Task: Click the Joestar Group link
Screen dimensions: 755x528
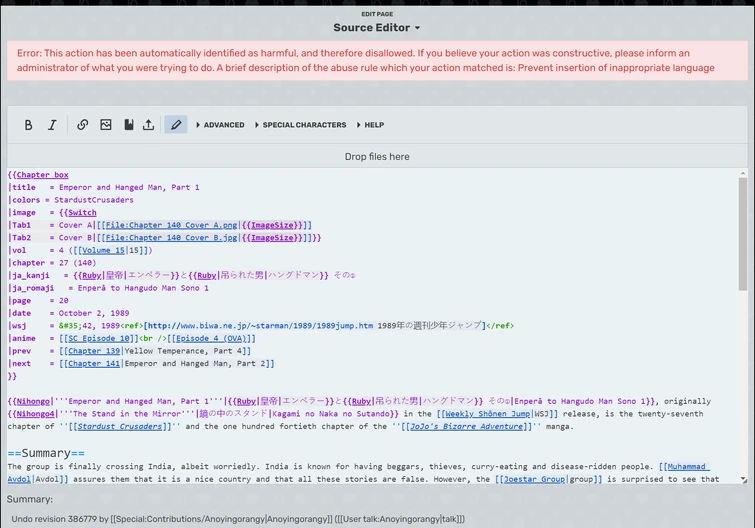Action: [534, 479]
